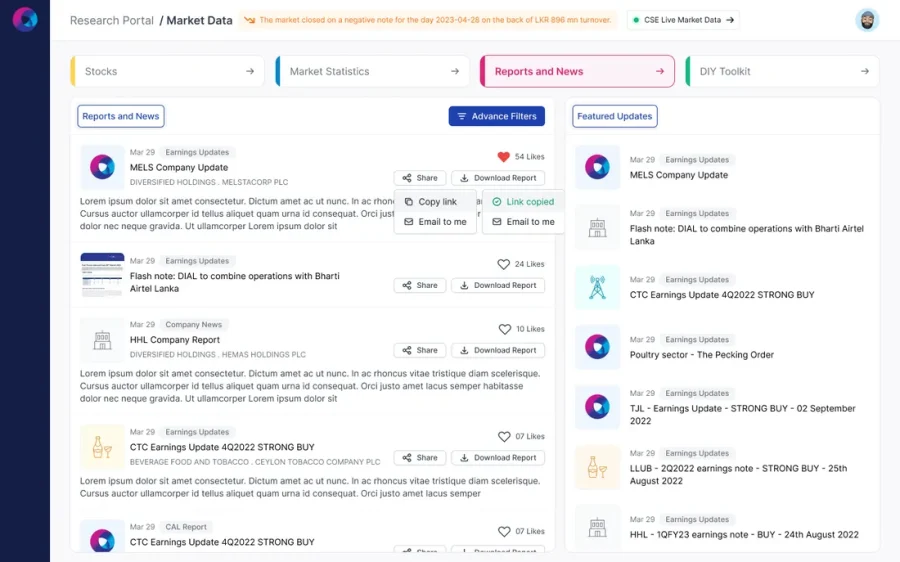Open CSE Live Market Data link
This screenshot has height=562, width=900.
pos(683,20)
